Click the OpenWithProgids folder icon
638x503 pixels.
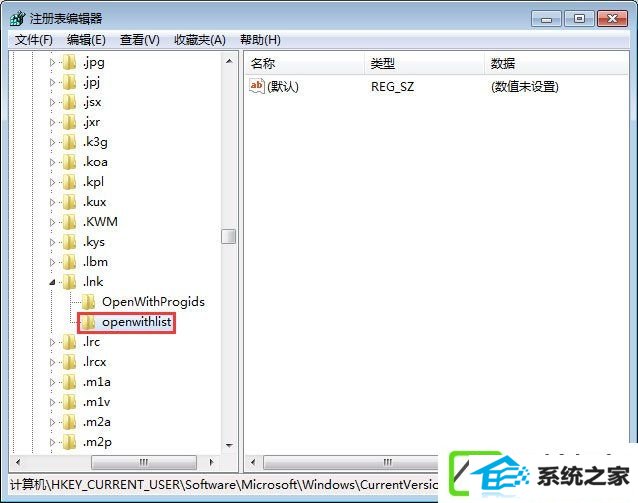tap(88, 302)
